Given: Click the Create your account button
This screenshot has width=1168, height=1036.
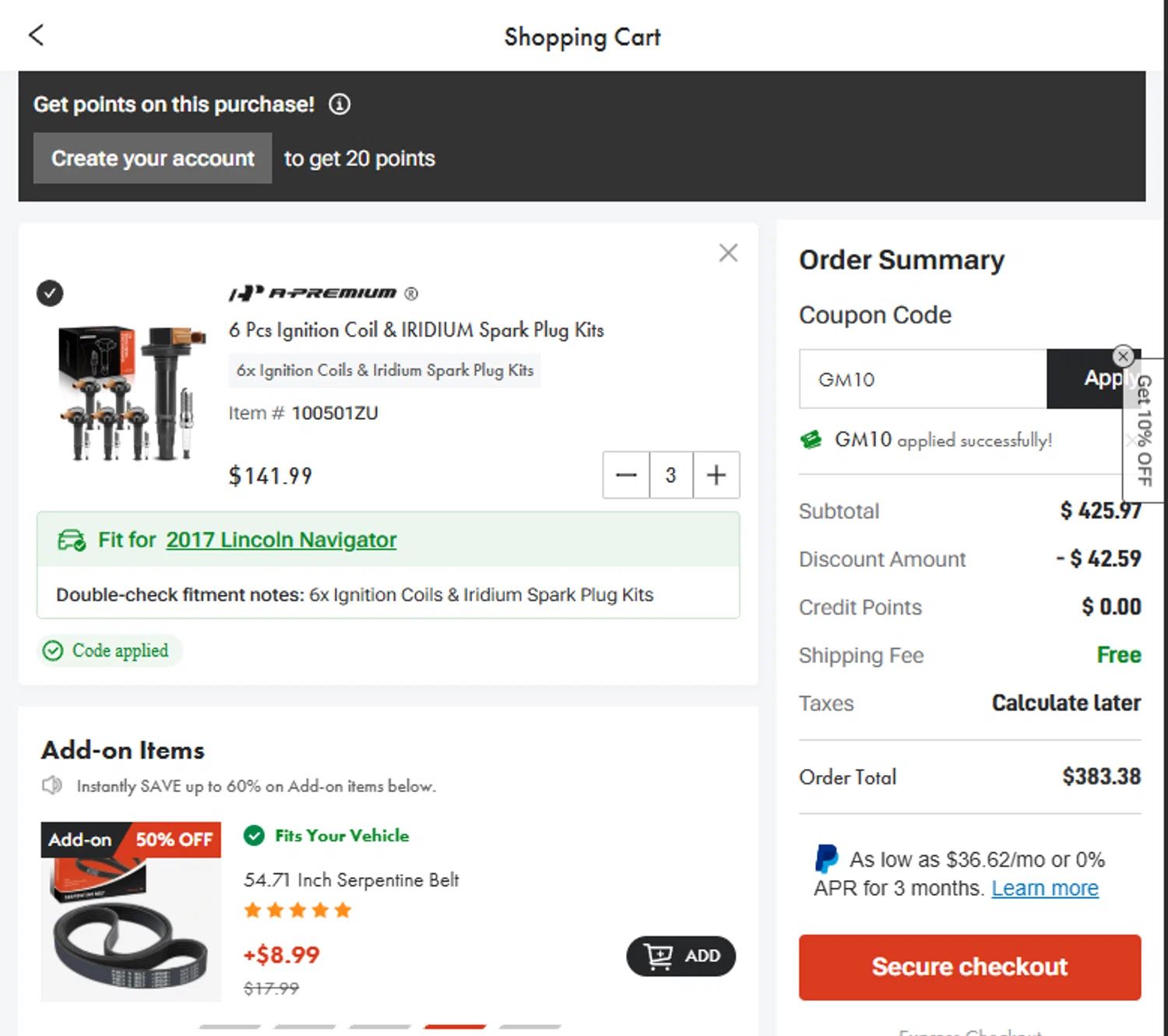Looking at the screenshot, I should pos(153,158).
